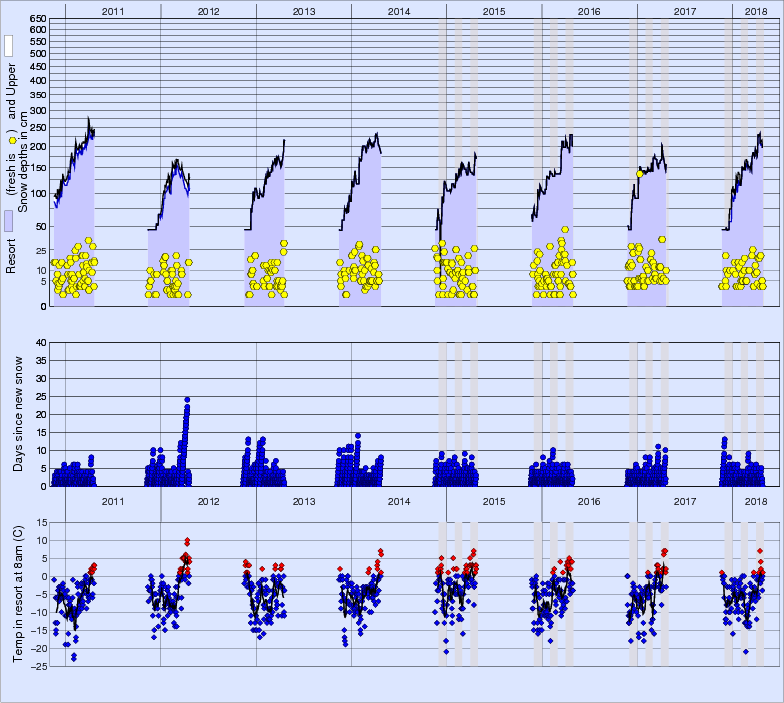The image size is (784, 703).
Task: Click the lowest blue diamond in 2011 temperatures
Action: pyautogui.click(x=74, y=659)
